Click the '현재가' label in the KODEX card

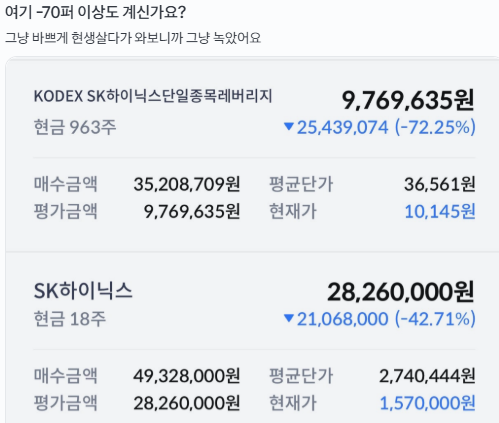click(293, 211)
